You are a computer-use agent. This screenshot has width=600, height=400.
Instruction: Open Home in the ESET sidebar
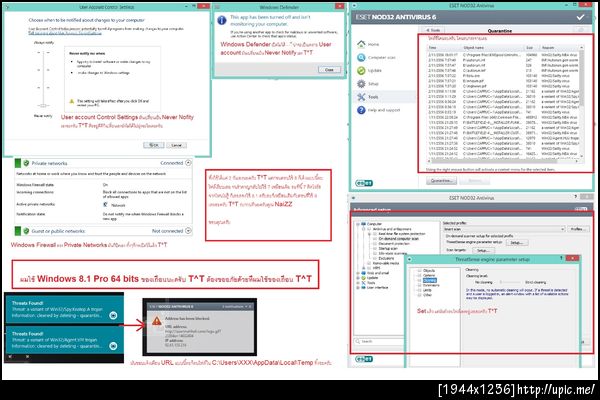(x=368, y=44)
